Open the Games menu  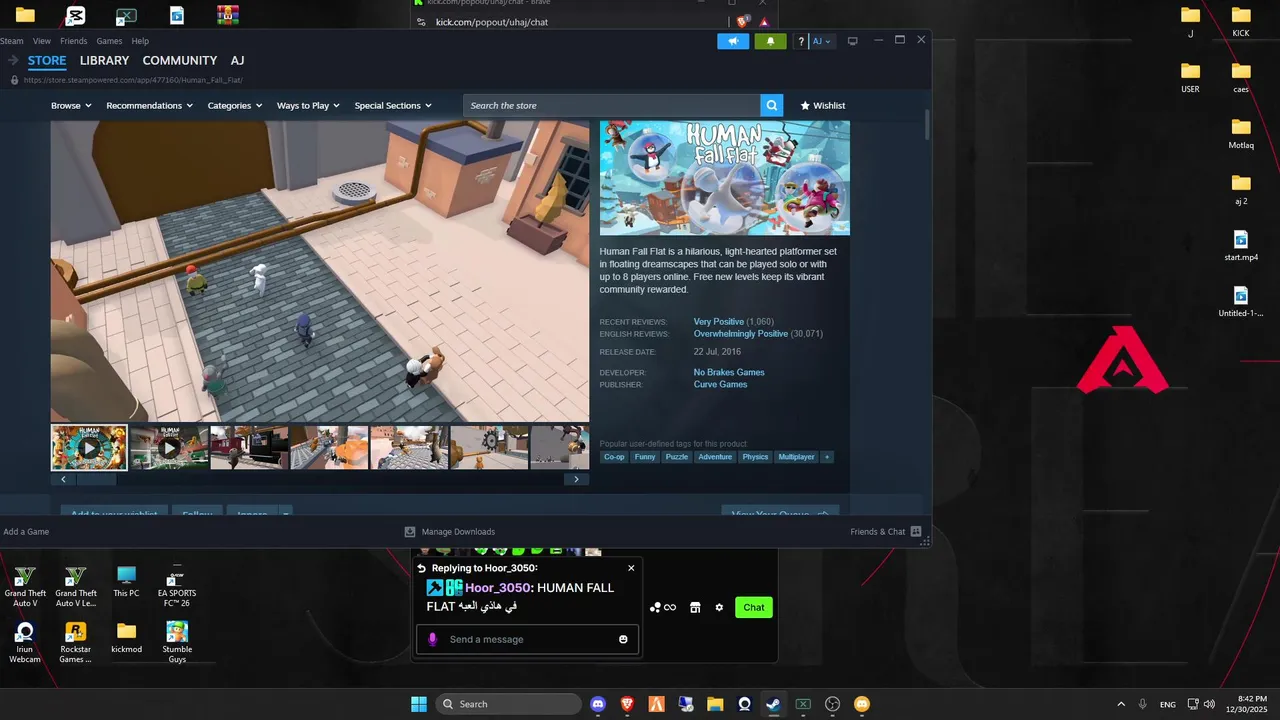coord(109,41)
